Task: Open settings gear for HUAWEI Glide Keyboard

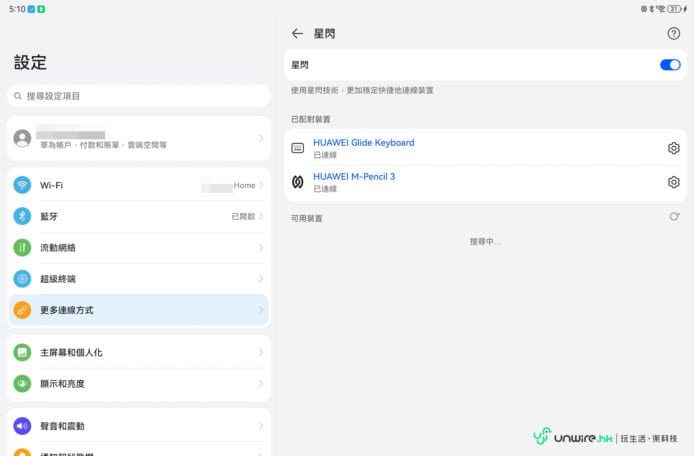Action: click(673, 148)
